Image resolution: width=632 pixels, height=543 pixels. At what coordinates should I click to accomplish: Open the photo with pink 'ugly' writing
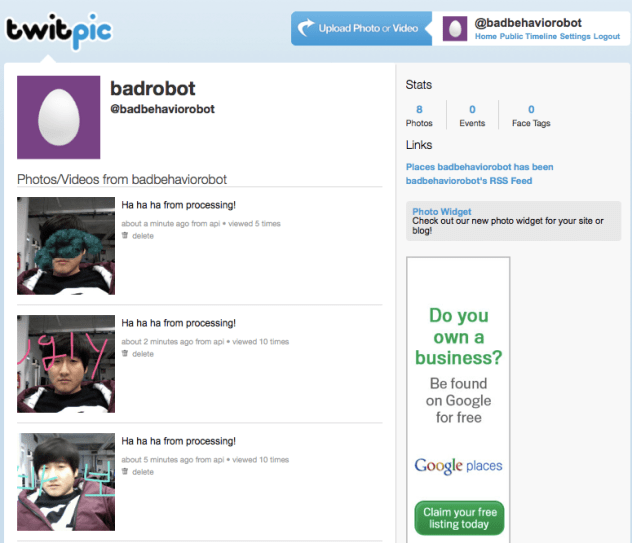[66, 364]
